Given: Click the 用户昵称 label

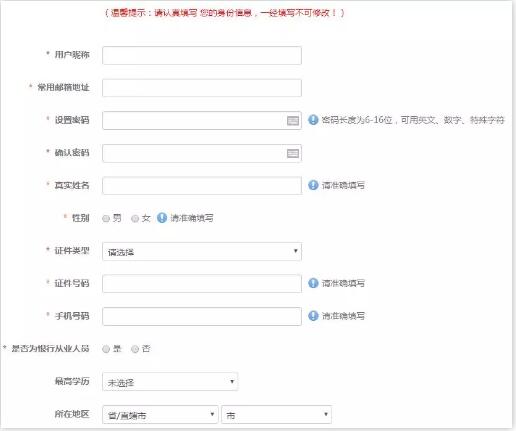Looking at the screenshot, I should click(x=72, y=54).
